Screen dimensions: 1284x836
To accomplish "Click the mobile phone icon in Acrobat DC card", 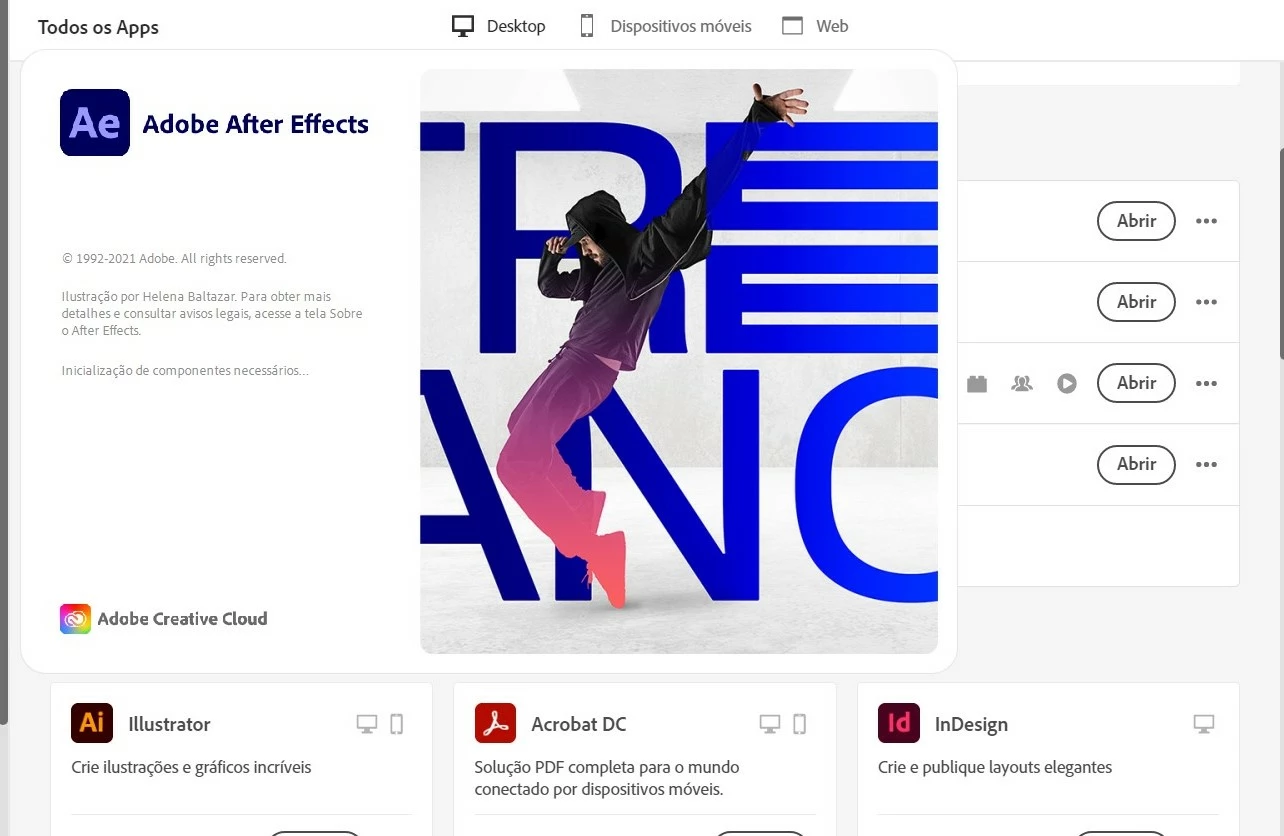I will point(799,724).
